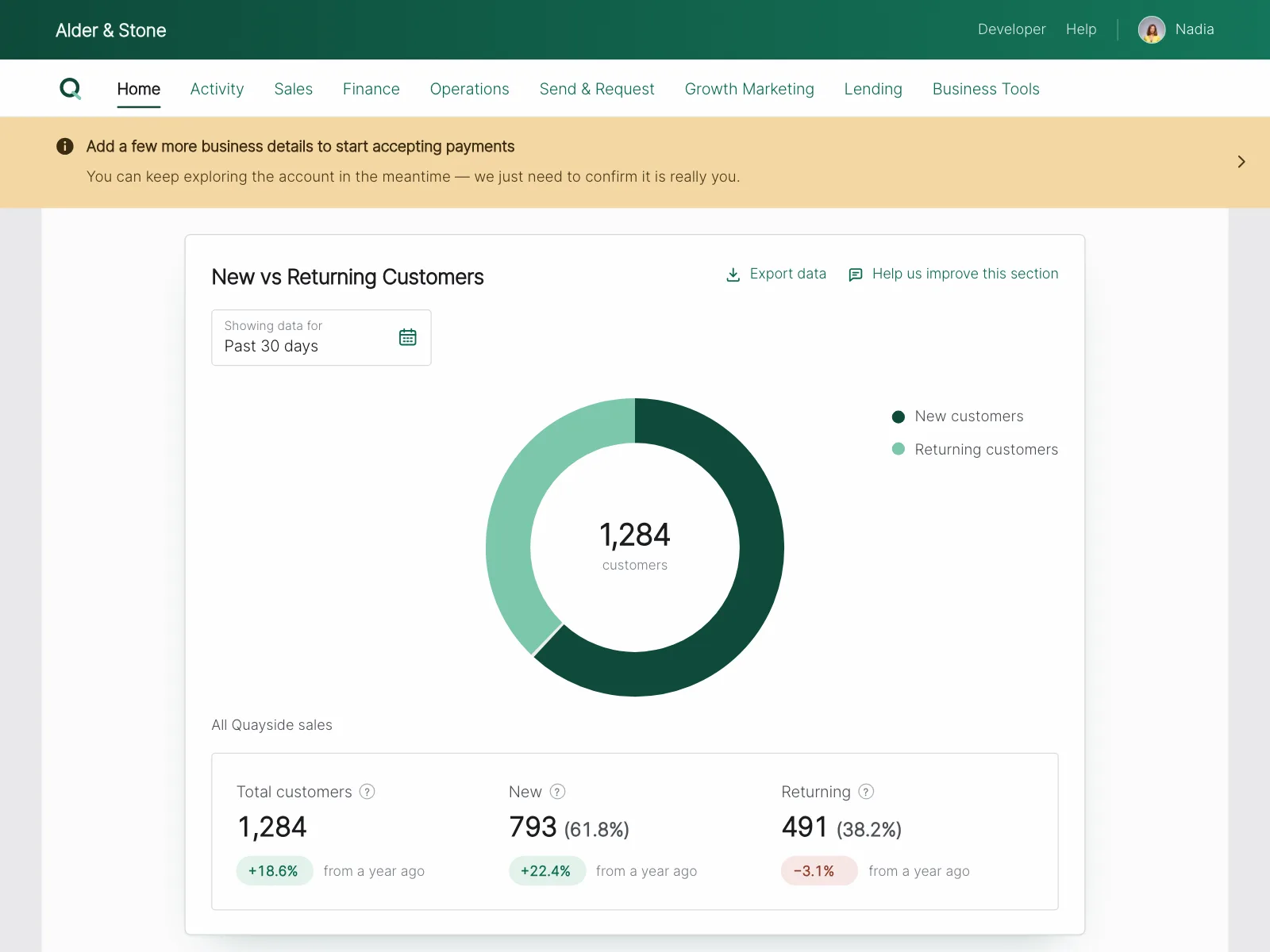This screenshot has width=1270, height=952.
Task: Open the Lending tab
Action: (873, 89)
